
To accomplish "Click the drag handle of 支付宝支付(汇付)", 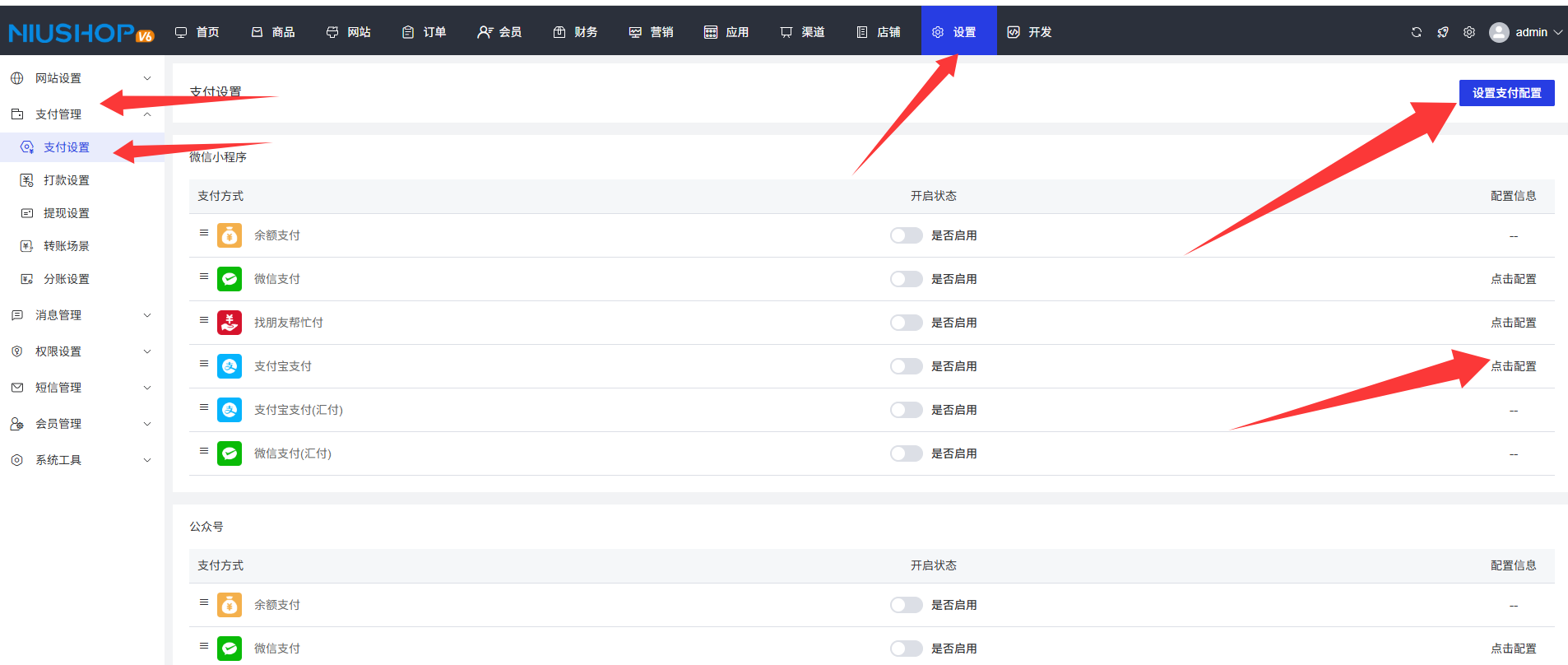I will click(x=204, y=407).
